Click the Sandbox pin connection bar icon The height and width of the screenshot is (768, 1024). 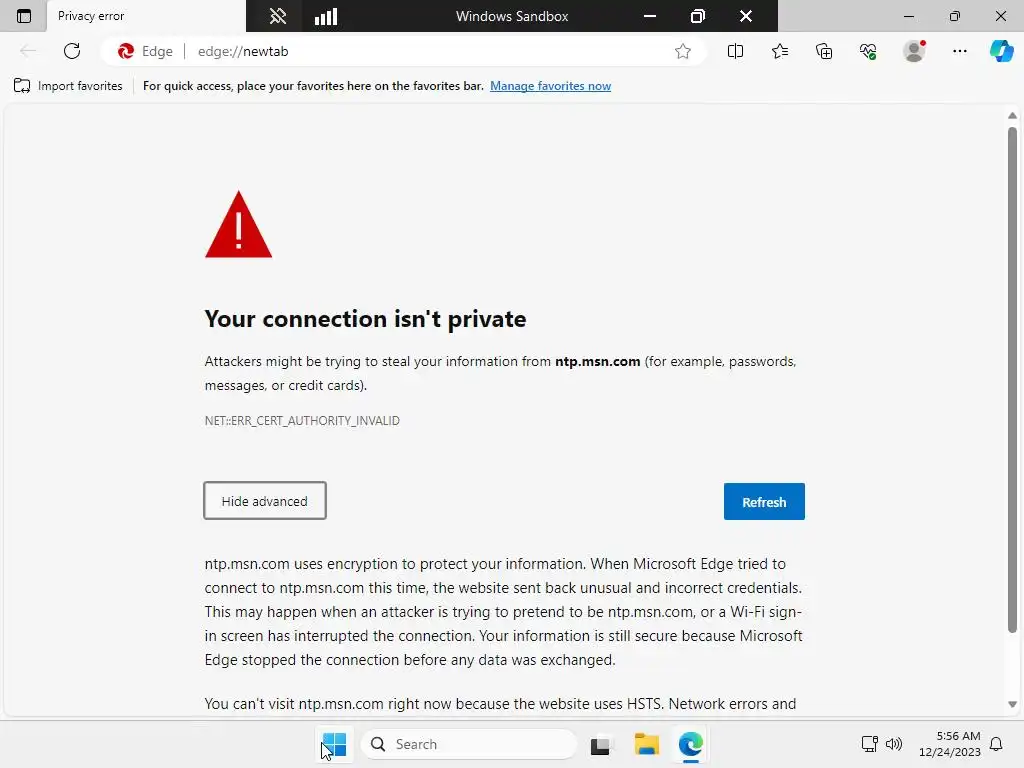click(x=278, y=16)
